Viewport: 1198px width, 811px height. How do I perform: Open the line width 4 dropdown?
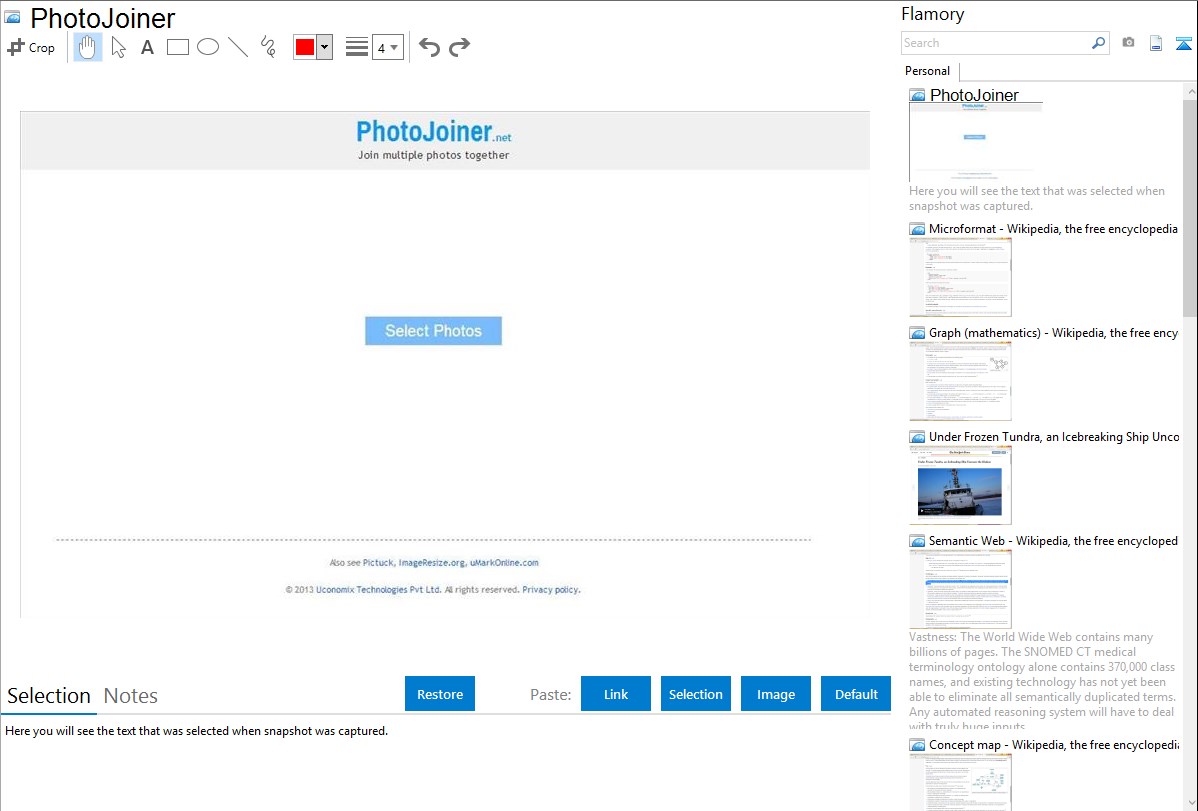(388, 47)
